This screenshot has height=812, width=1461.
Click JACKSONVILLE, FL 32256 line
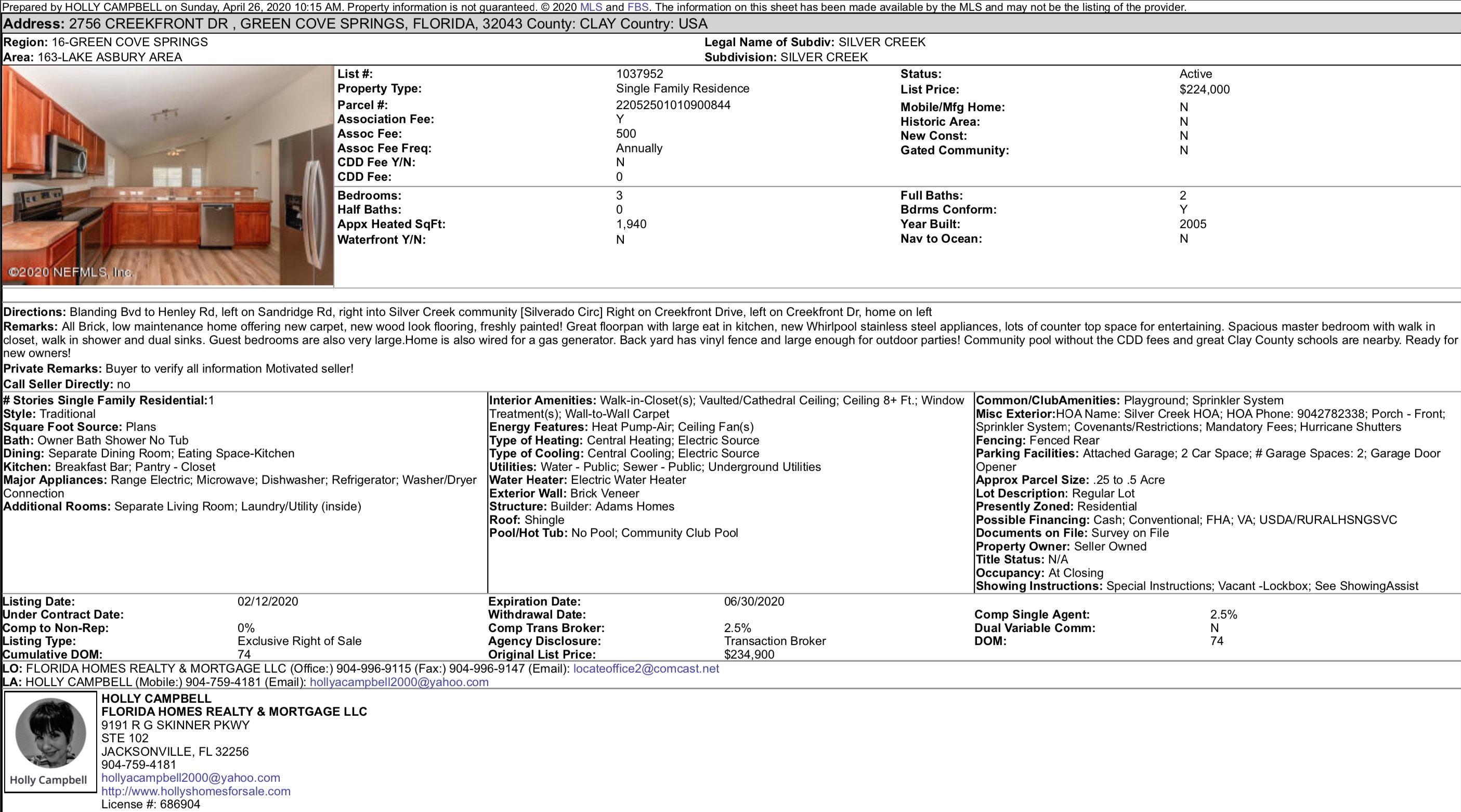(175, 752)
